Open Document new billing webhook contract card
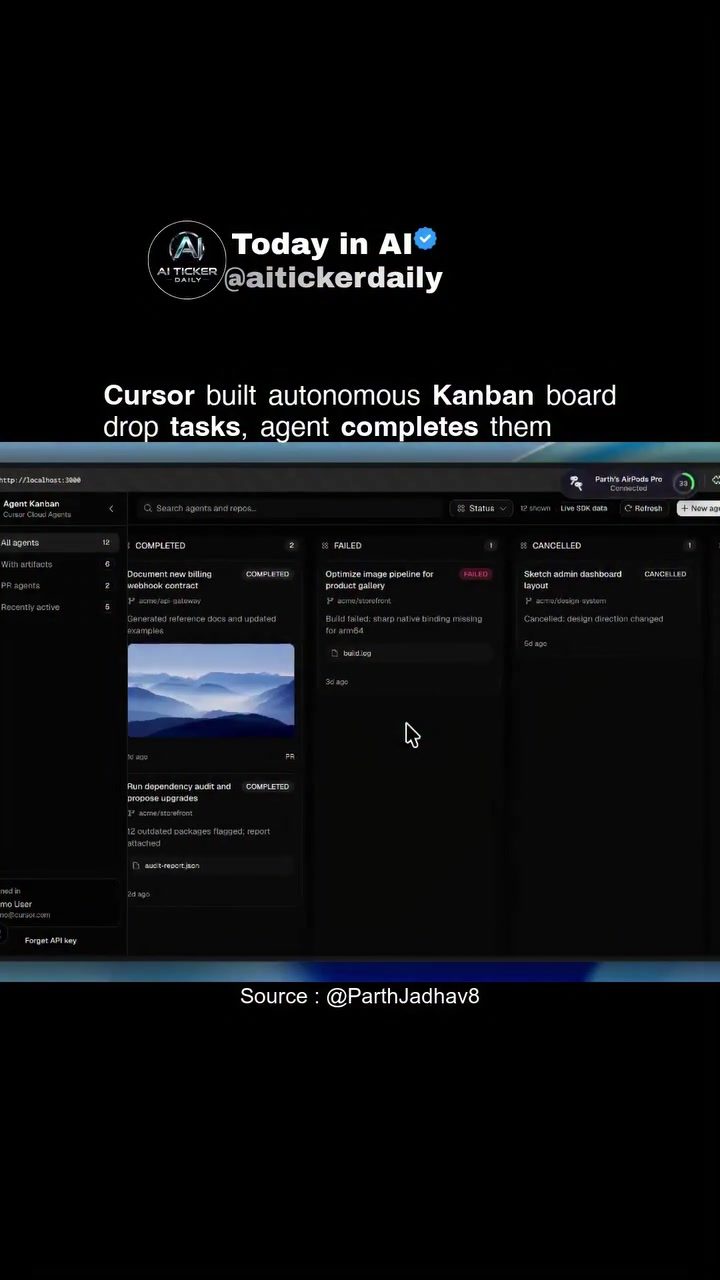 coord(211,666)
